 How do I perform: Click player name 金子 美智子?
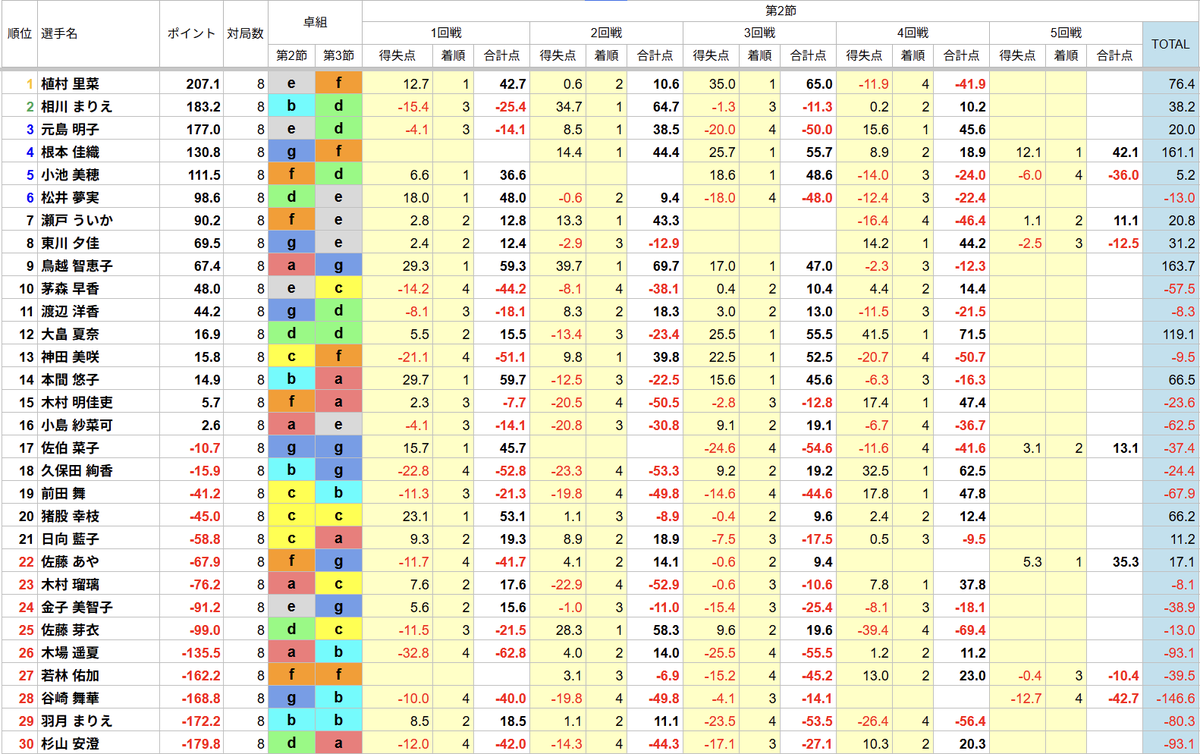coord(77,608)
